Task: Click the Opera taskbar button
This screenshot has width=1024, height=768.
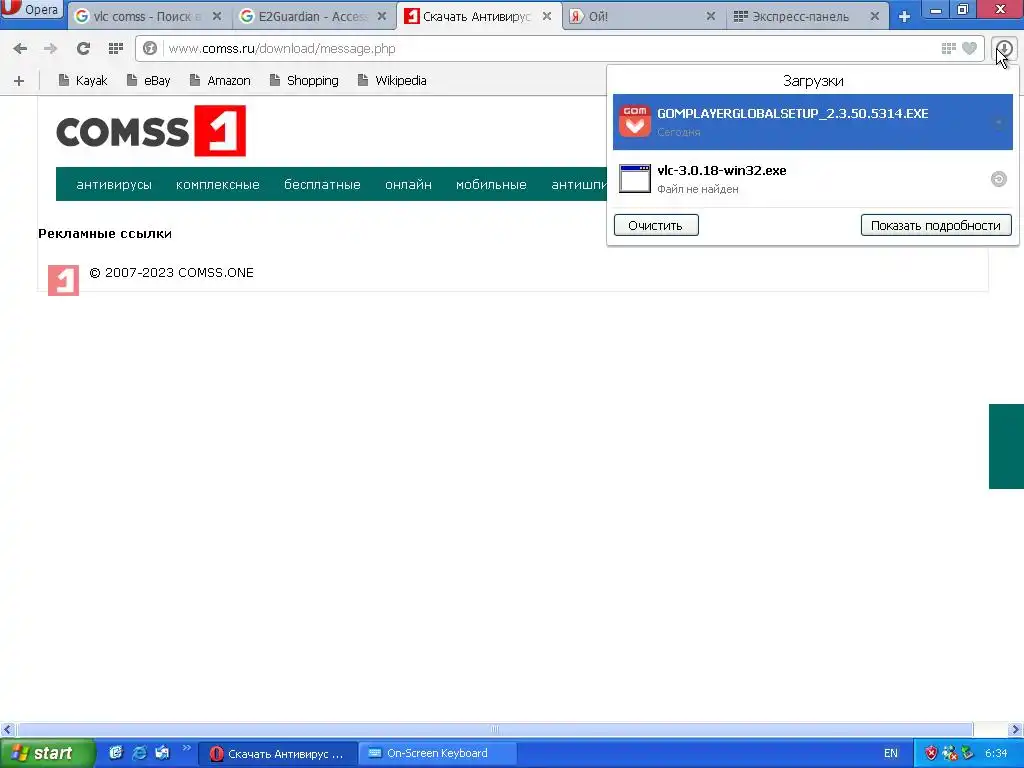Action: point(278,754)
